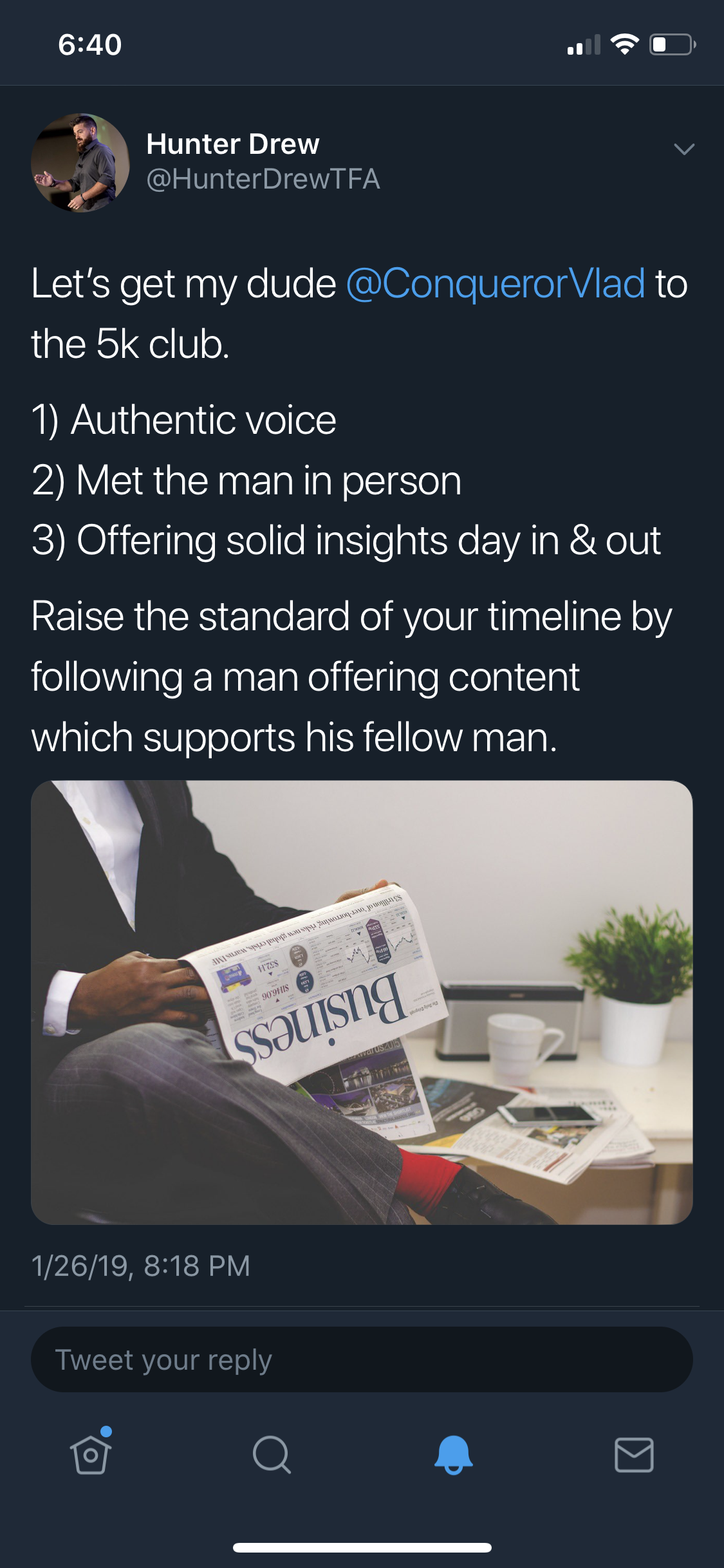Tap the line "Raise the standard of your timeline"
The width and height of the screenshot is (724, 1568).
351,617
